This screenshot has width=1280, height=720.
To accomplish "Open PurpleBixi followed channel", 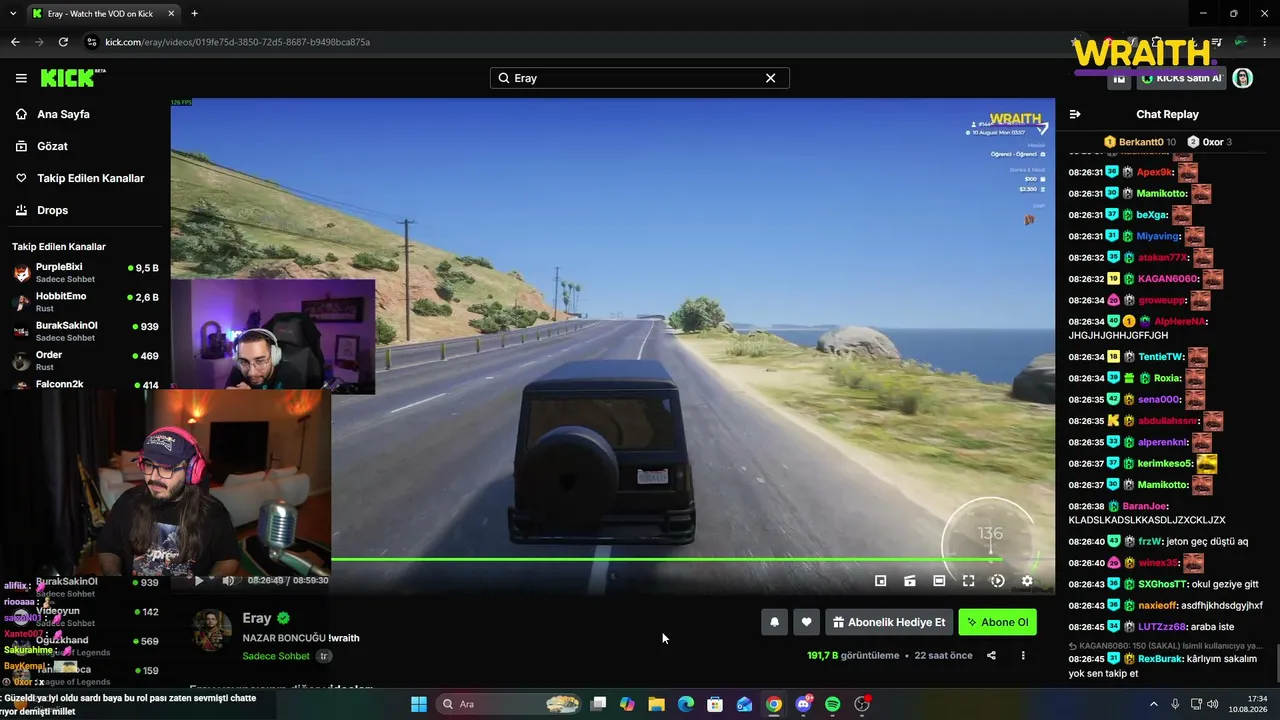I will (85, 273).
